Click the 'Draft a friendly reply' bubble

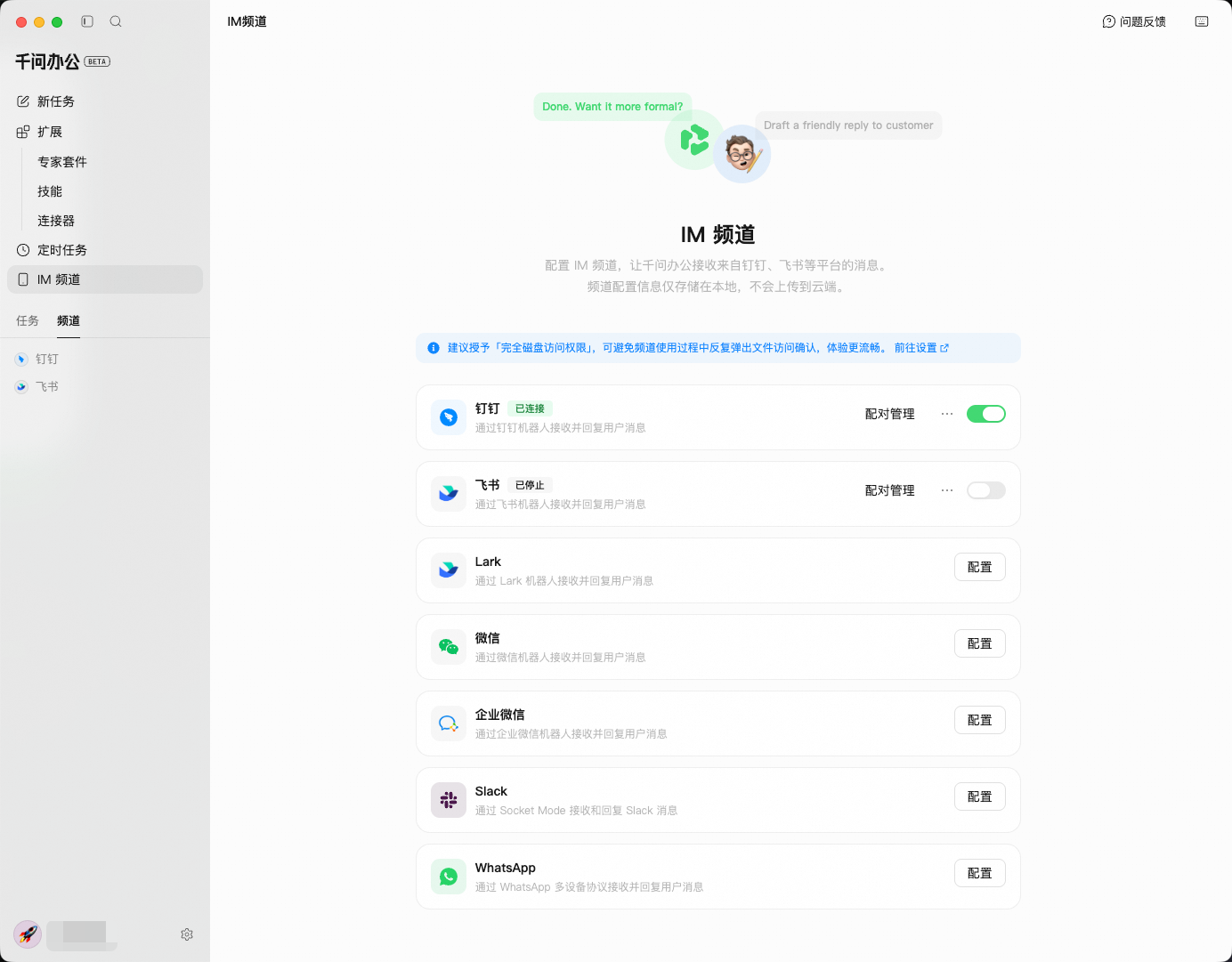(x=848, y=125)
